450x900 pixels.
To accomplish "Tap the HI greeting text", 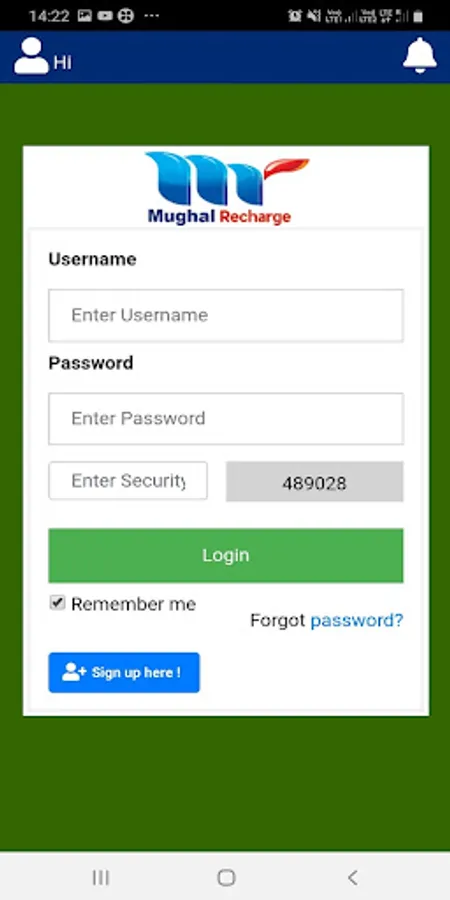I will pyautogui.click(x=63, y=63).
